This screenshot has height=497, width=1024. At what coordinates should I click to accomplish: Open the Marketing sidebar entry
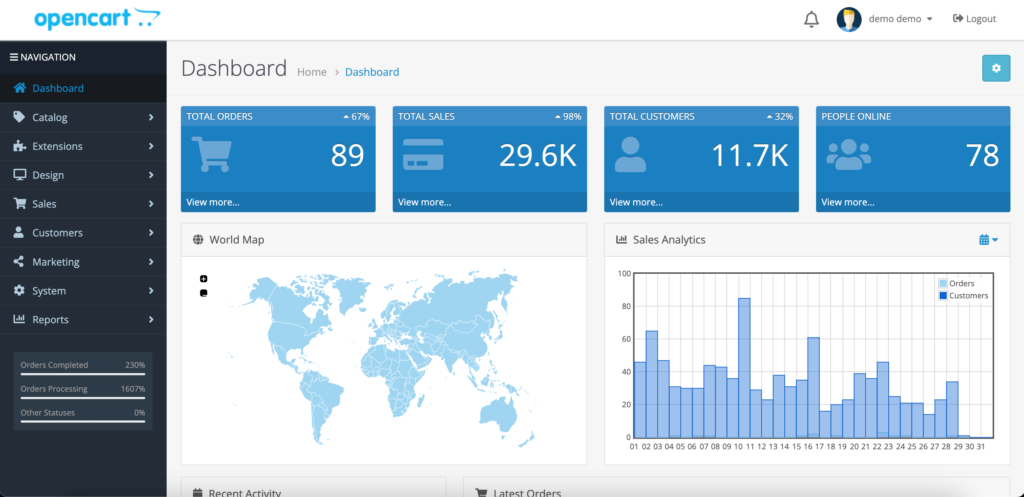pyautogui.click(x=83, y=262)
